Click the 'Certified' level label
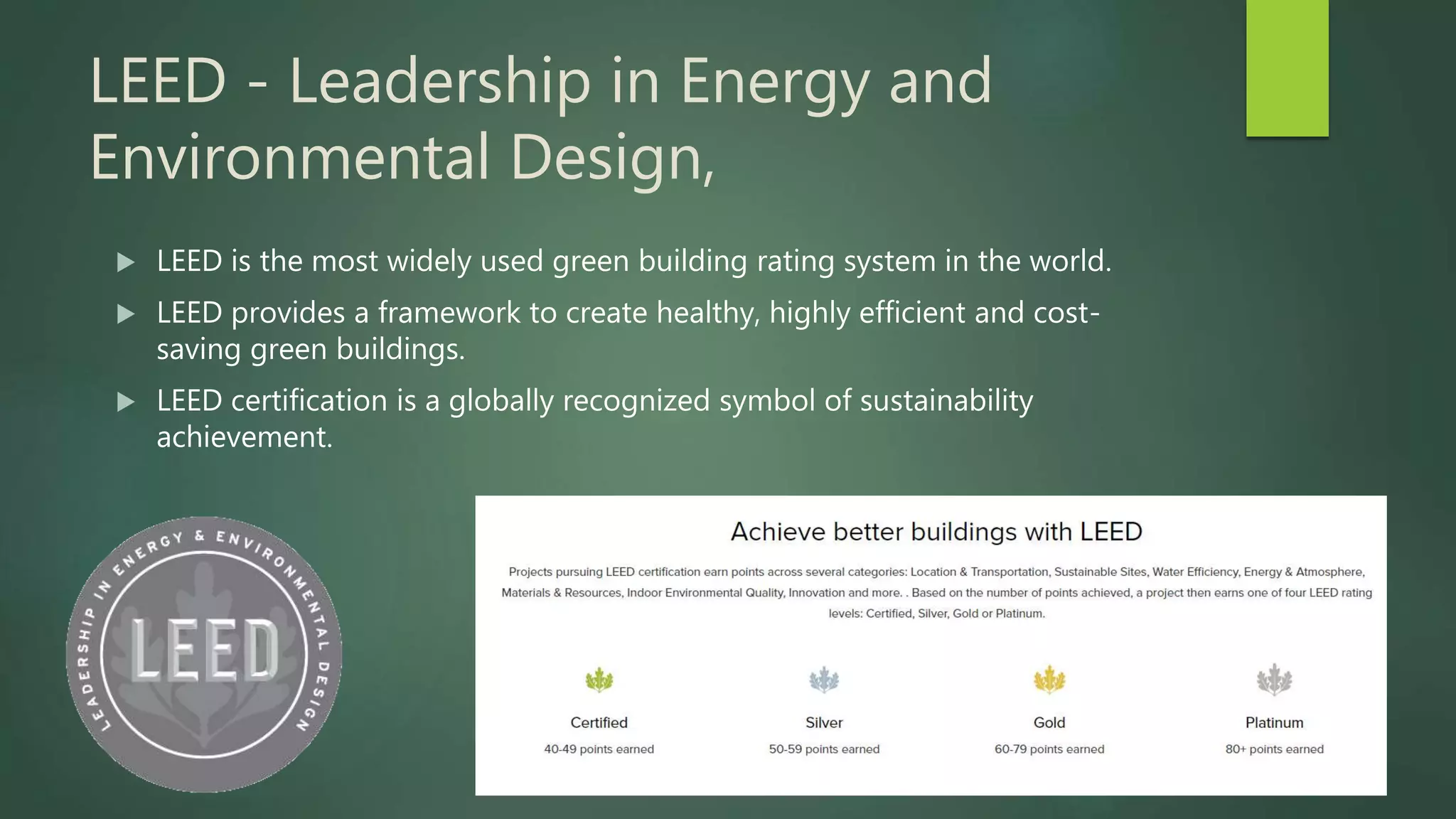The image size is (1456, 819). coord(599,722)
